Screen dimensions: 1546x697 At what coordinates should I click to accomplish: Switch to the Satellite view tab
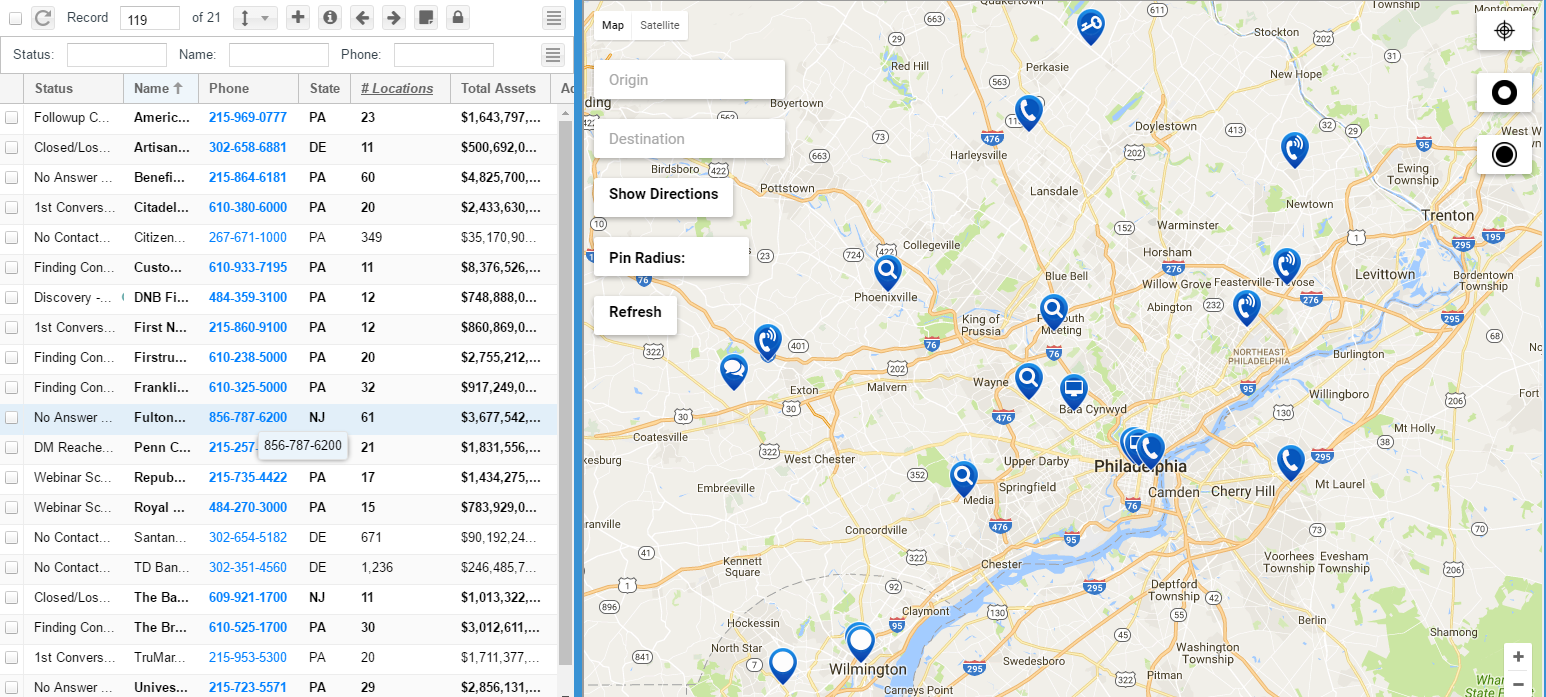point(660,25)
